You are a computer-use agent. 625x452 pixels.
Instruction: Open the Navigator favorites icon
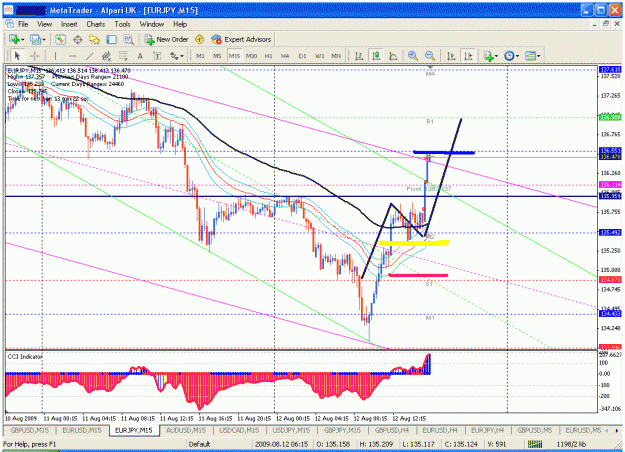click(x=94, y=39)
